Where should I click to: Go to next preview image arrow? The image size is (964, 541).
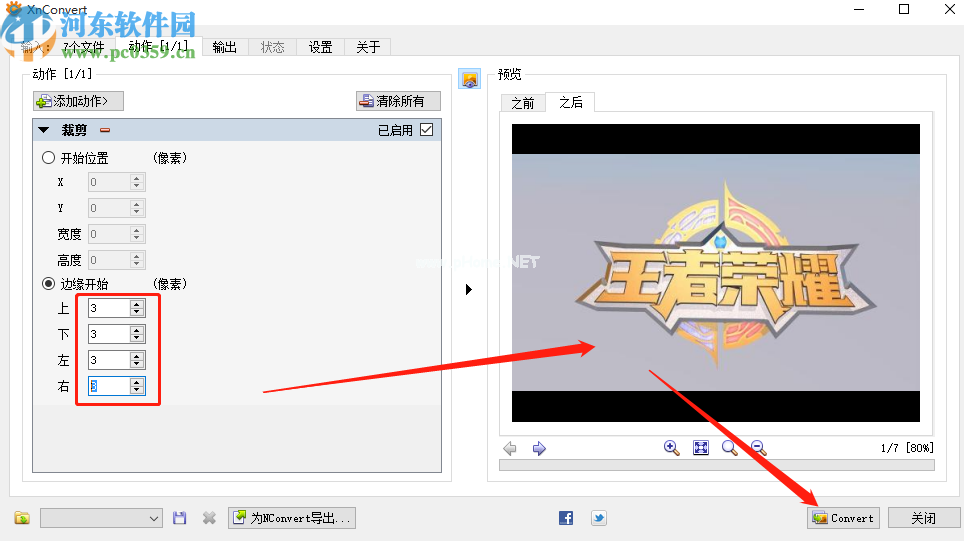click(539, 449)
